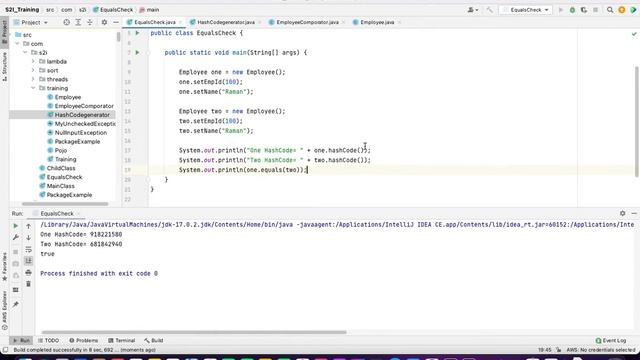Switch to Employee.java tab
Image resolution: width=640 pixels, height=360 pixels.
pyautogui.click(x=377, y=22)
